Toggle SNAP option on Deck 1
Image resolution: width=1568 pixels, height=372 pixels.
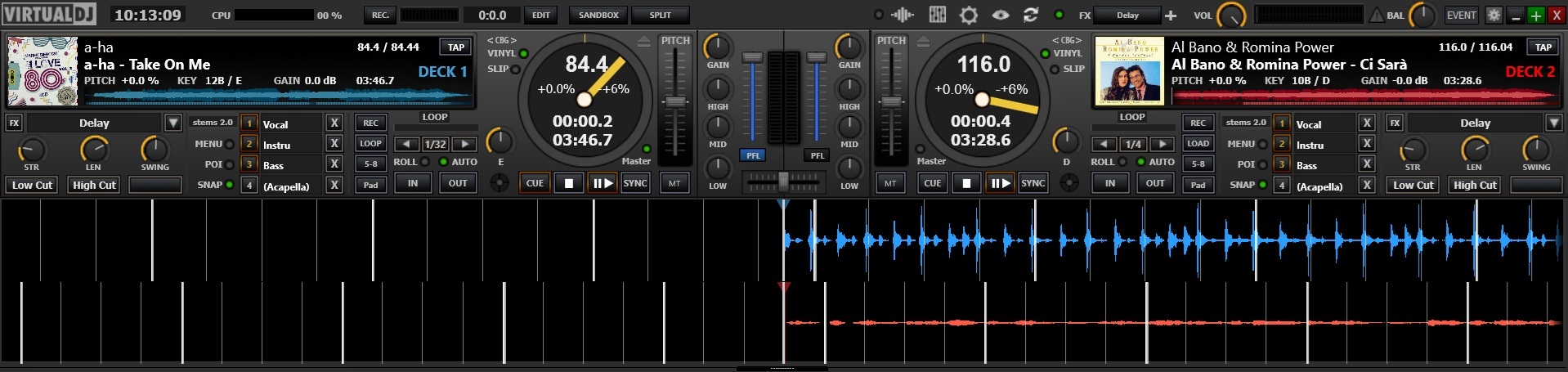coord(230,185)
